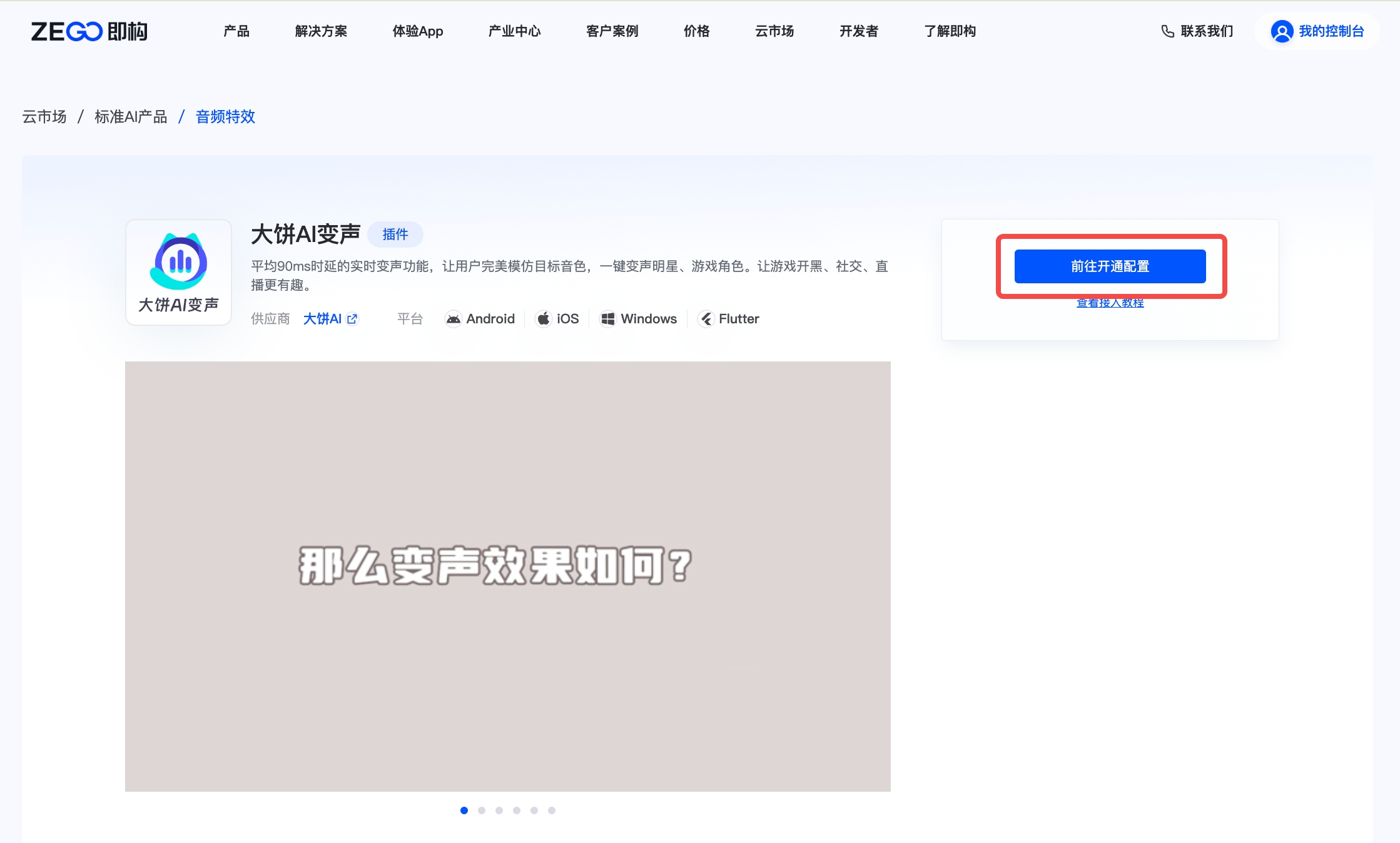Select the fourth carousel dot

pos(517,810)
